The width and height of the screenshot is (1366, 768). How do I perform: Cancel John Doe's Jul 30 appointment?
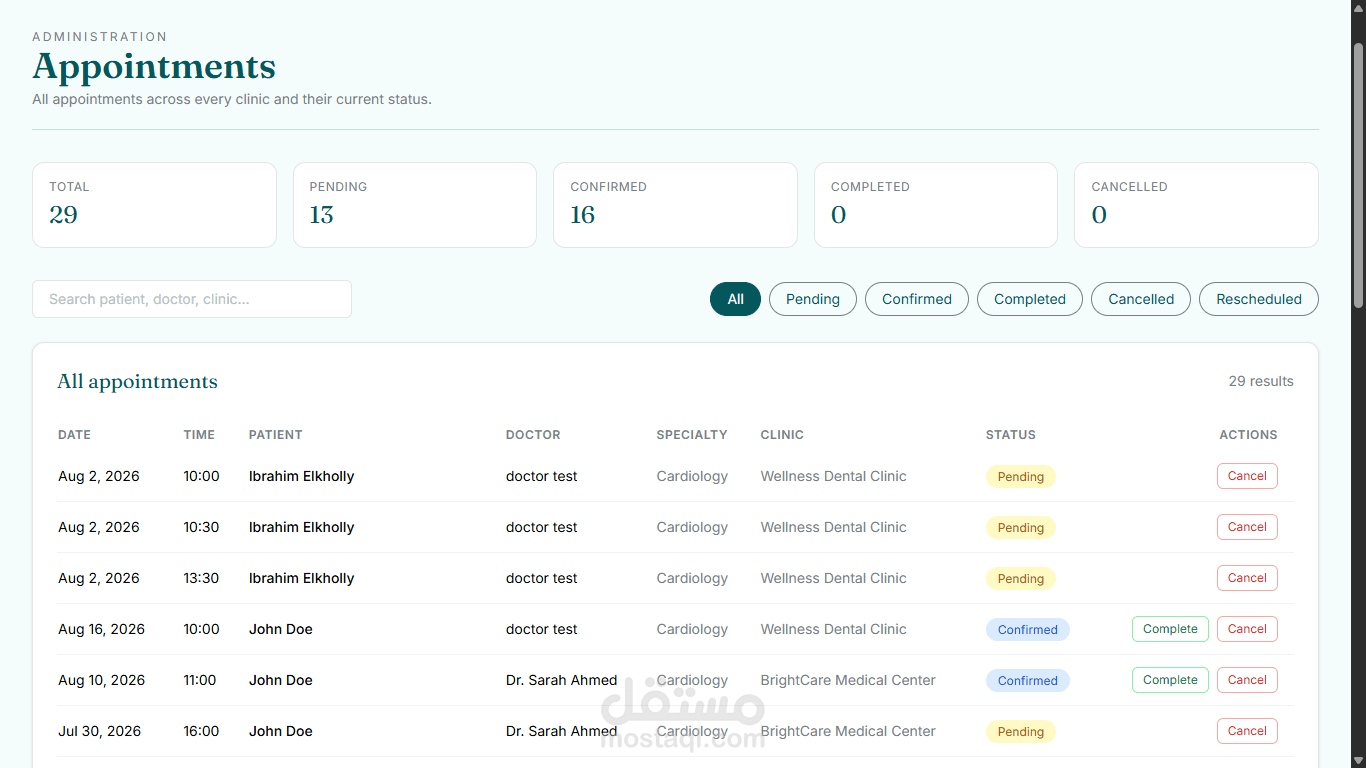tap(1247, 731)
